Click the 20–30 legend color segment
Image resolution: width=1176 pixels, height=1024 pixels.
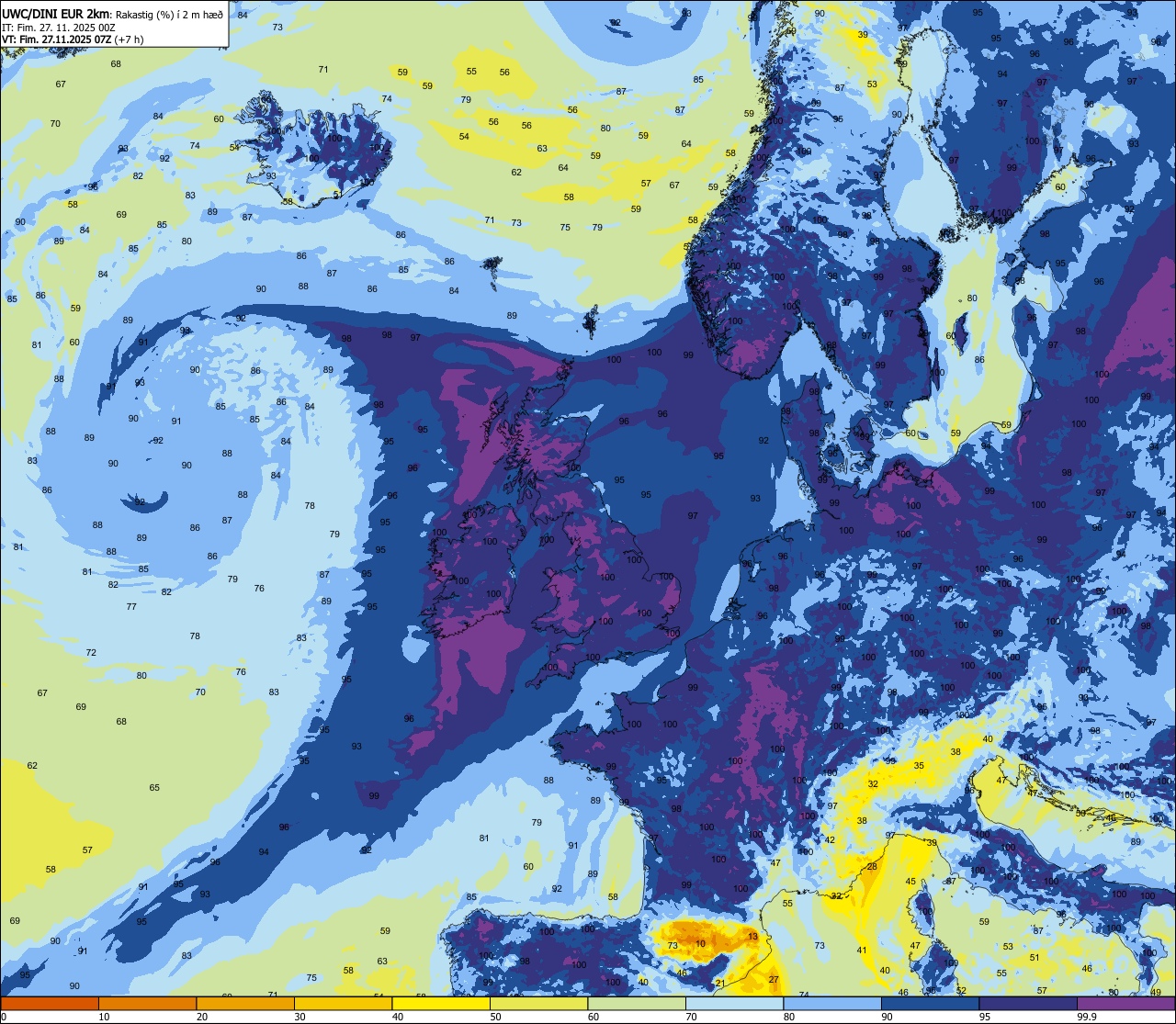point(245,1003)
